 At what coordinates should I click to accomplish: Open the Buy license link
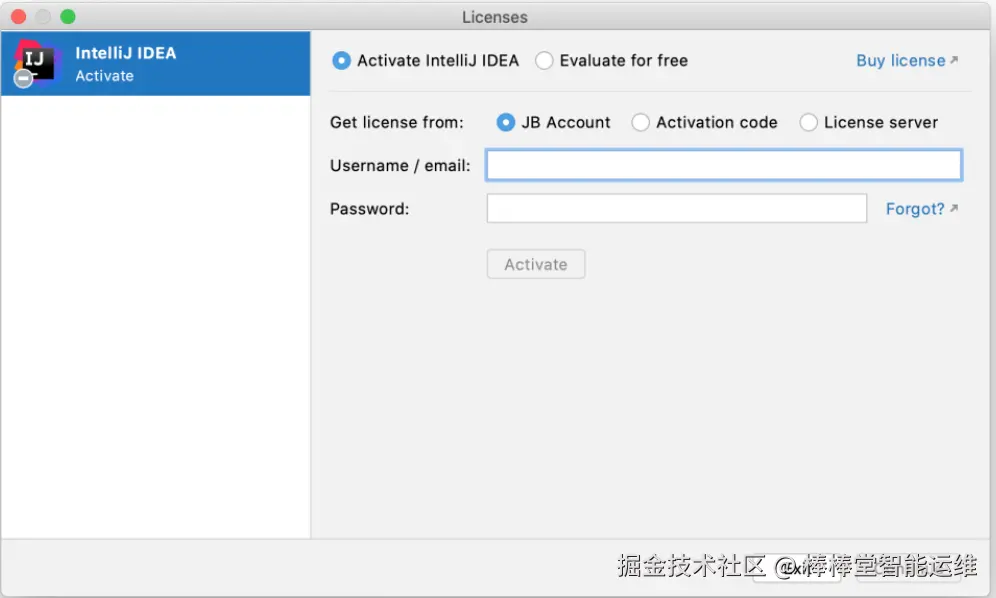[901, 60]
